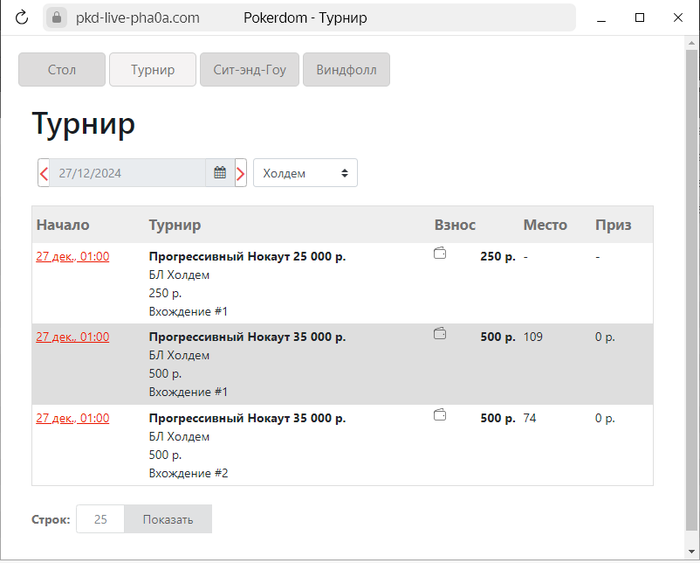The image size is (700, 563).
Task: Open the Холдем game type dropdown
Action: (305, 173)
